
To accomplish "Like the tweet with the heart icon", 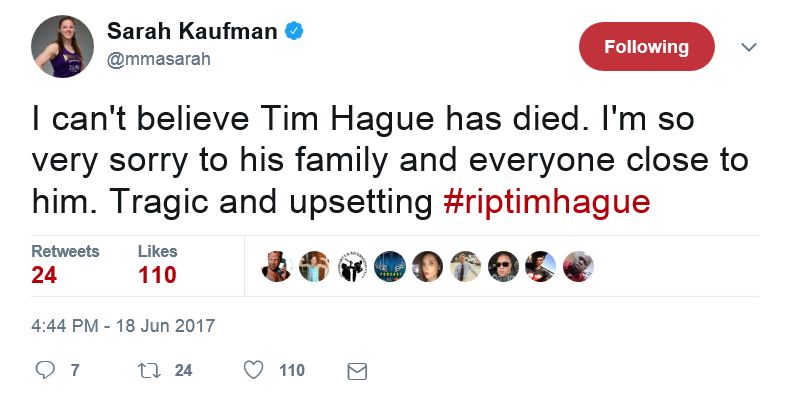I will [x=254, y=371].
